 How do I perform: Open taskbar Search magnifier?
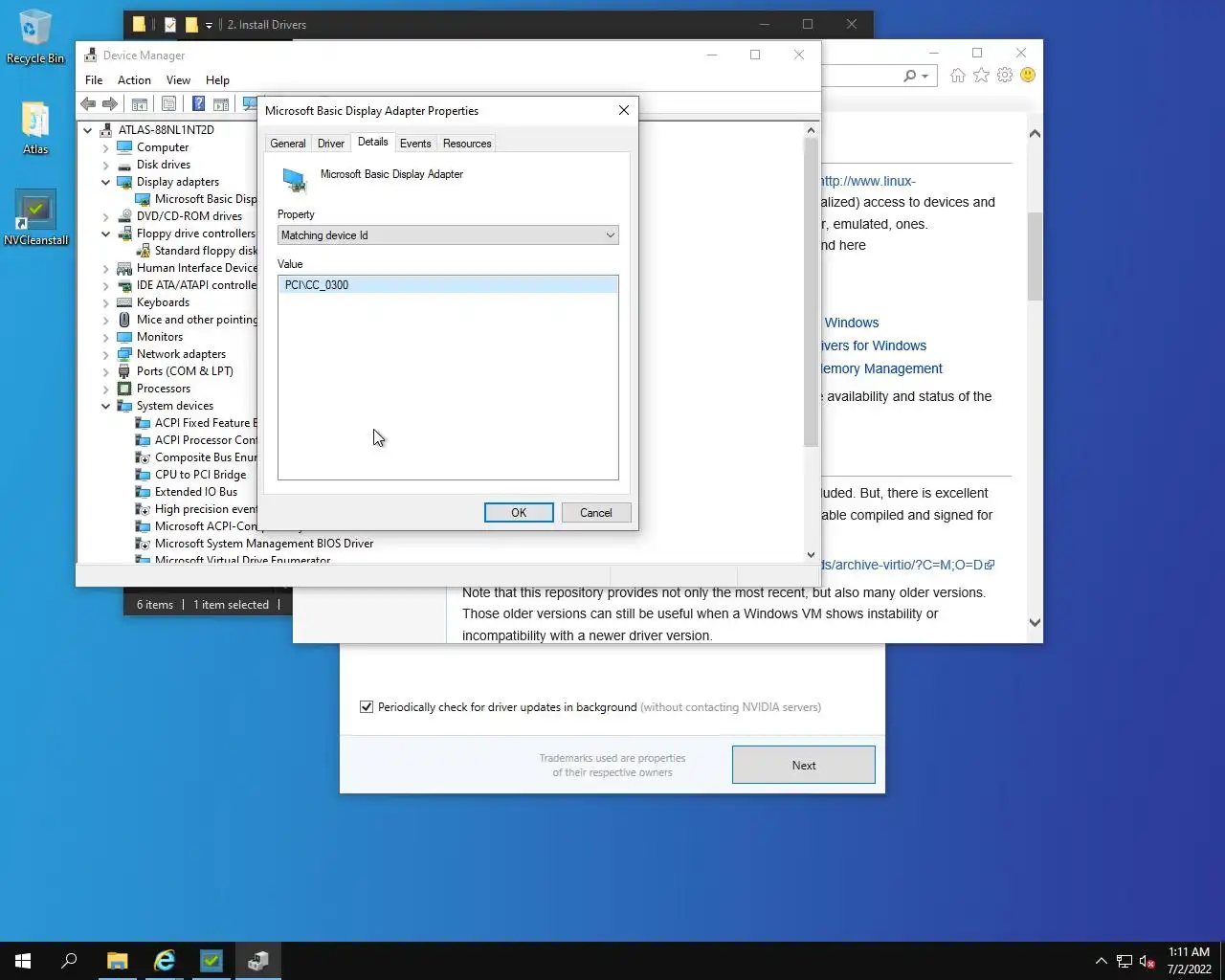69,961
